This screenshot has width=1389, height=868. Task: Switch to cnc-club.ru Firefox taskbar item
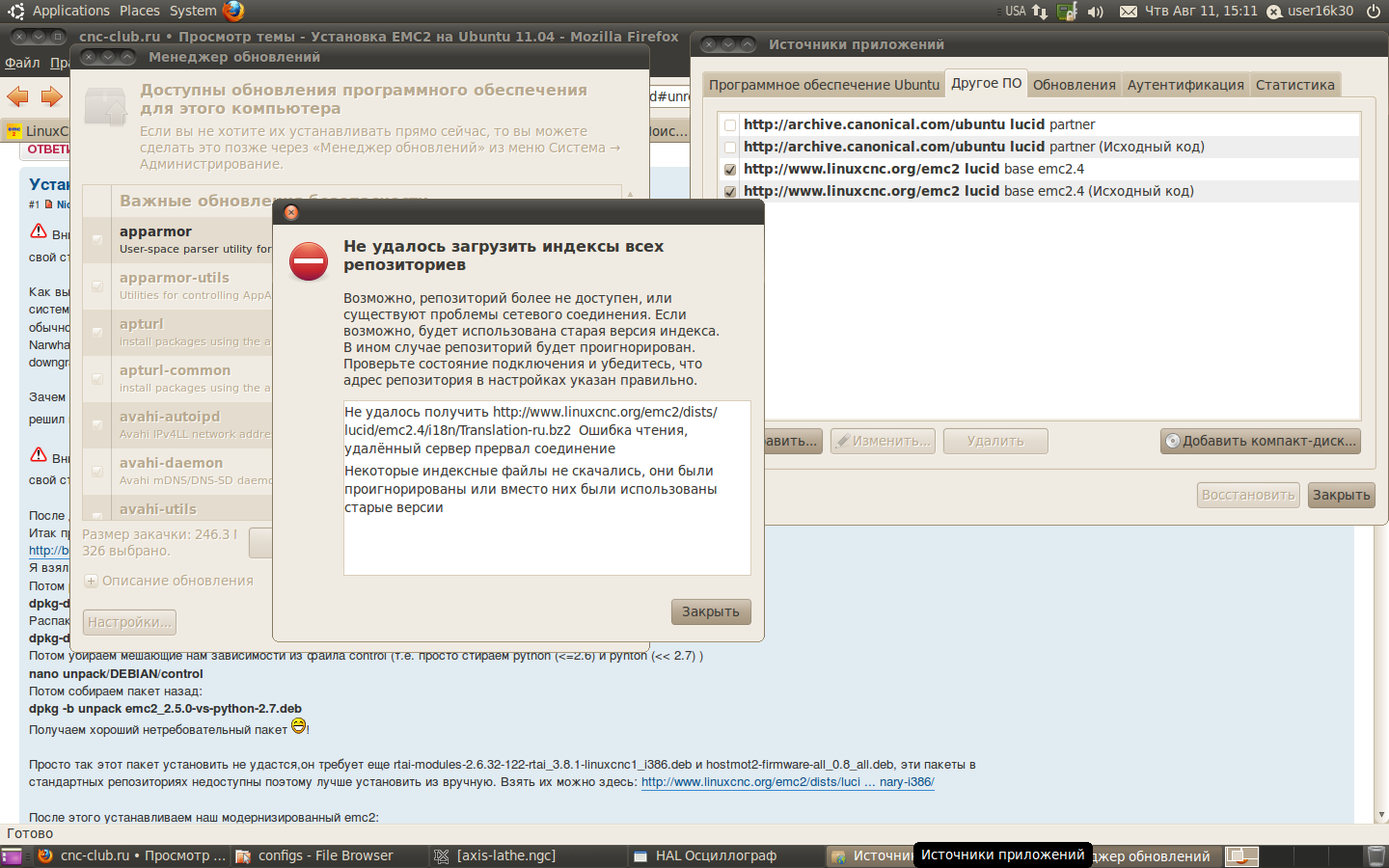[132, 855]
